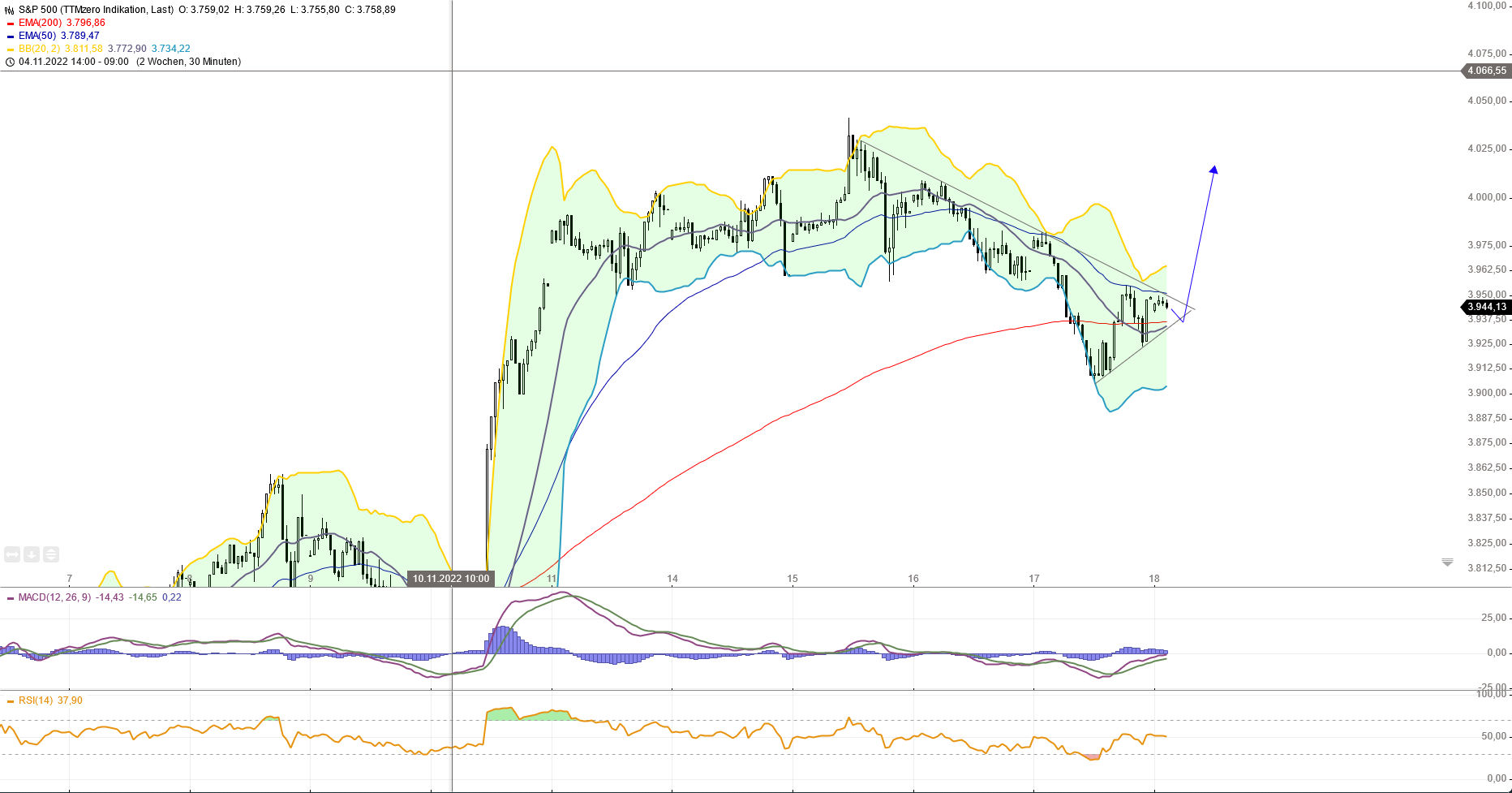Image resolution: width=1512 pixels, height=793 pixels.
Task: Click the candlestick chart type icon
Action: (9, 10)
